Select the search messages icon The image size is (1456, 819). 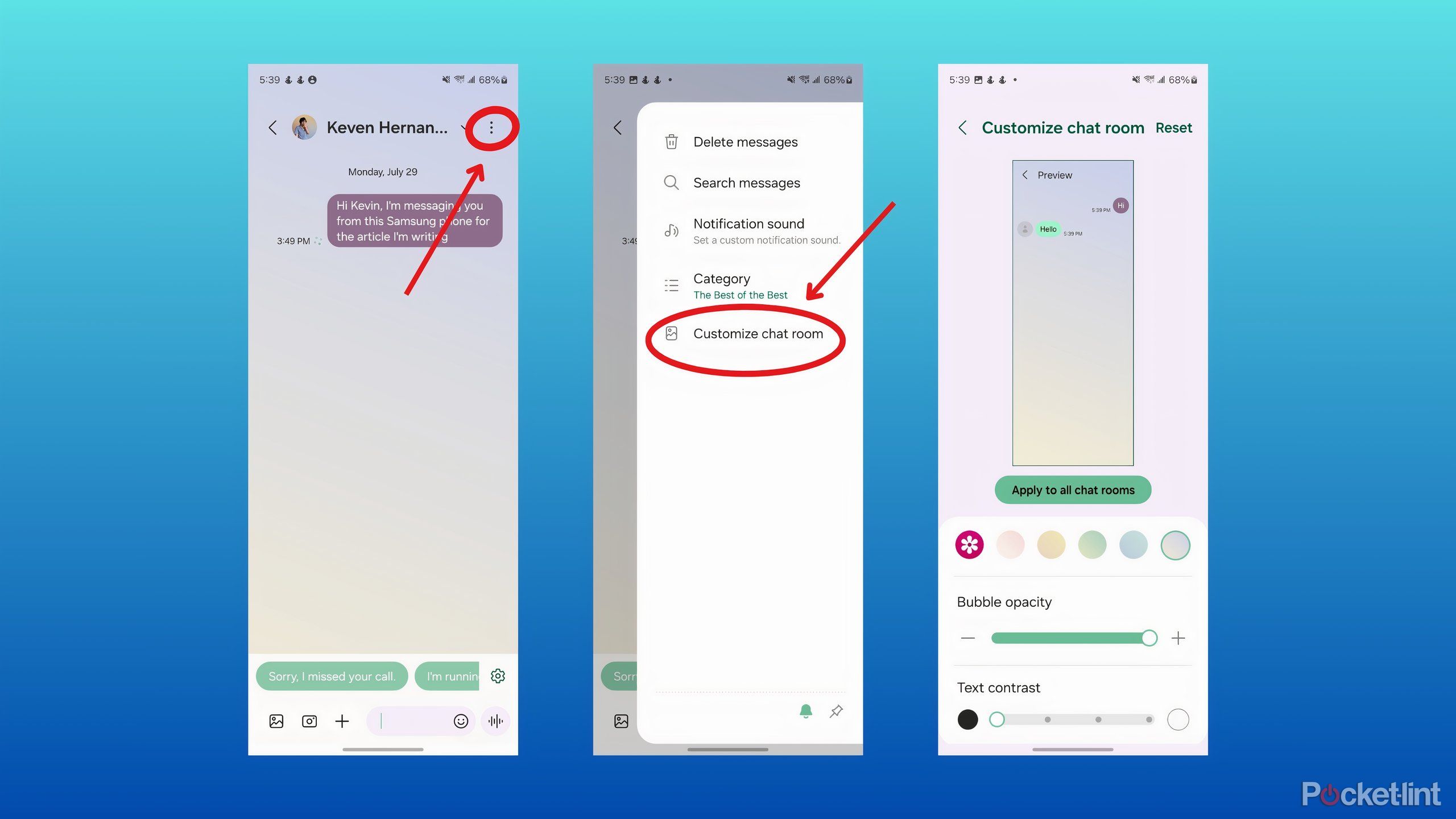(x=670, y=182)
